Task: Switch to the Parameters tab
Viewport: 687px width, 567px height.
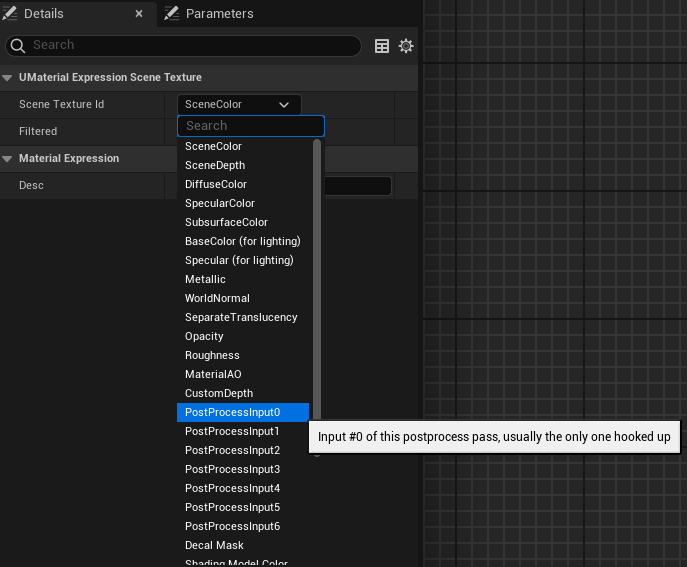Action: click(218, 14)
